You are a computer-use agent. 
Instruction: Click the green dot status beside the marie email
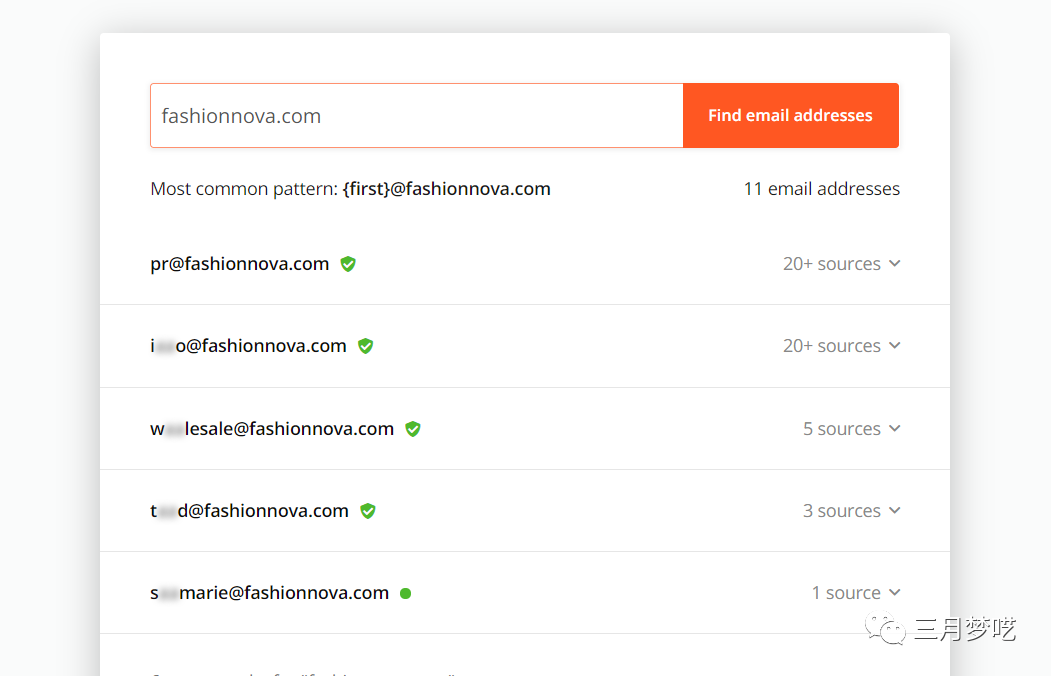405,593
